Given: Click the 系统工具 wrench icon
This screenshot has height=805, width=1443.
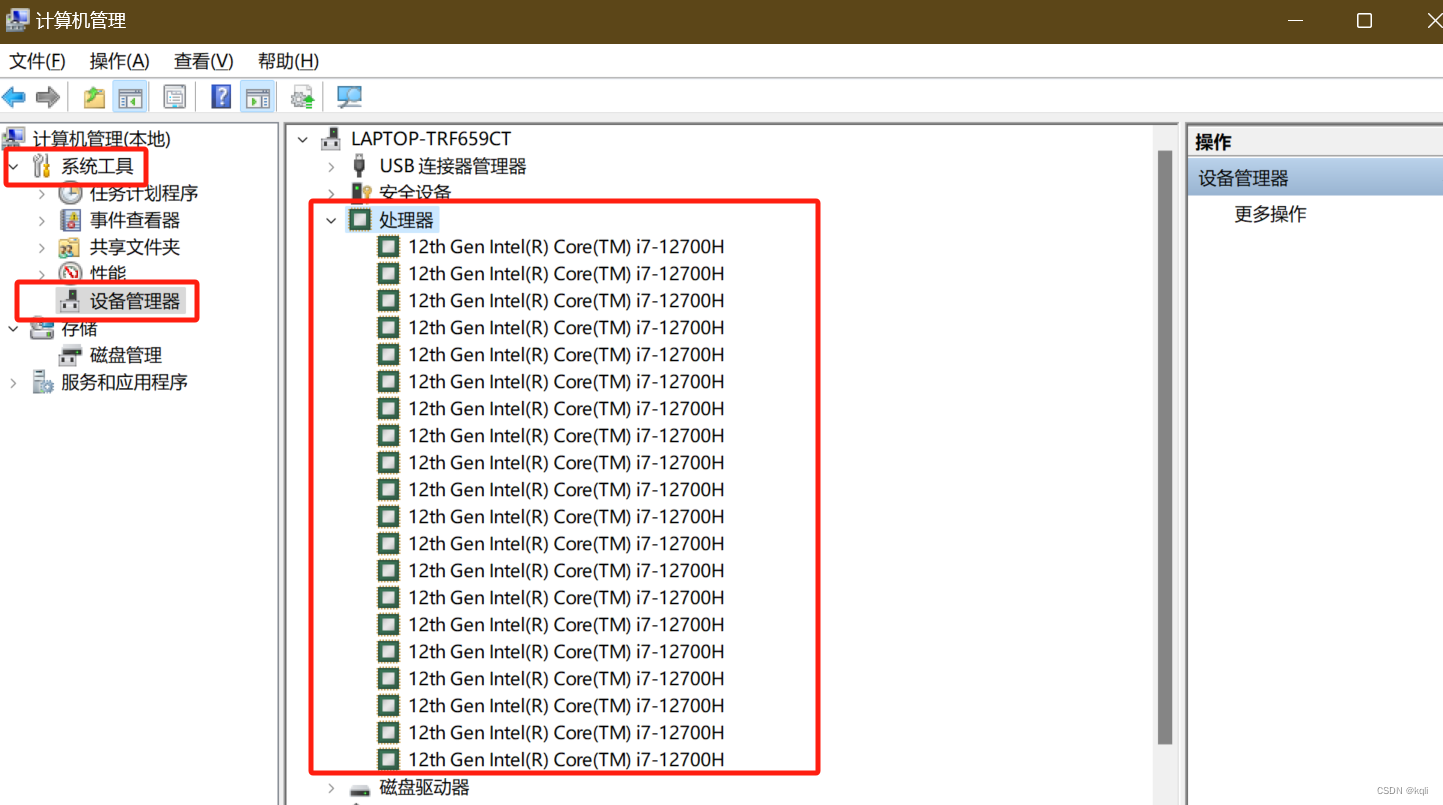Looking at the screenshot, I should 42,166.
